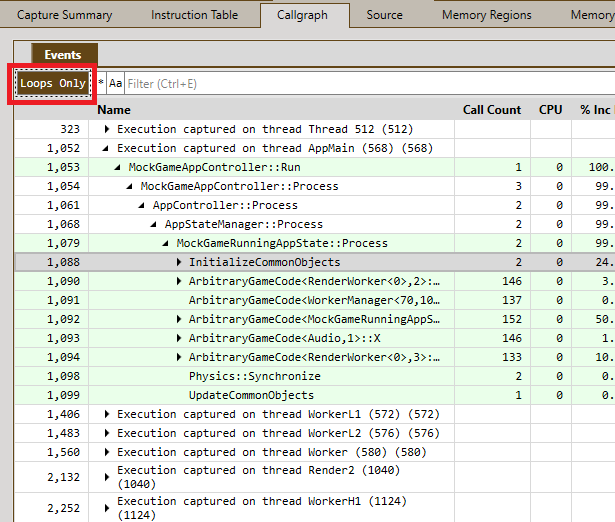Expand ArbitraryGameCode<RenderWorker<0>,2> node
Screen dimensions: 615x522
[179, 281]
